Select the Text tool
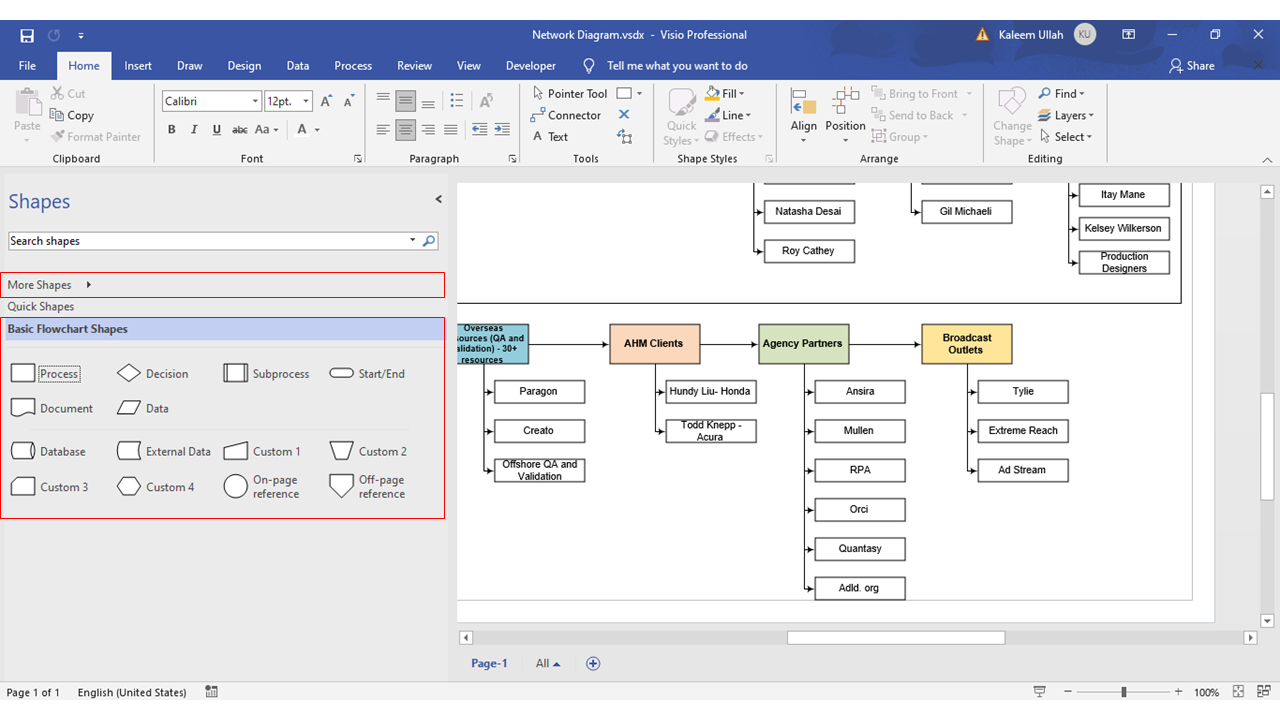This screenshot has height=720, width=1280. tap(556, 137)
